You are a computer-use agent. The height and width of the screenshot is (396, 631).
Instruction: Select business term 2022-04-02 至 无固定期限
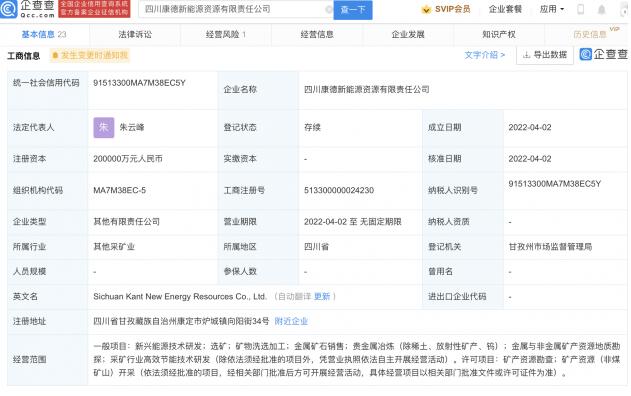click(x=353, y=222)
